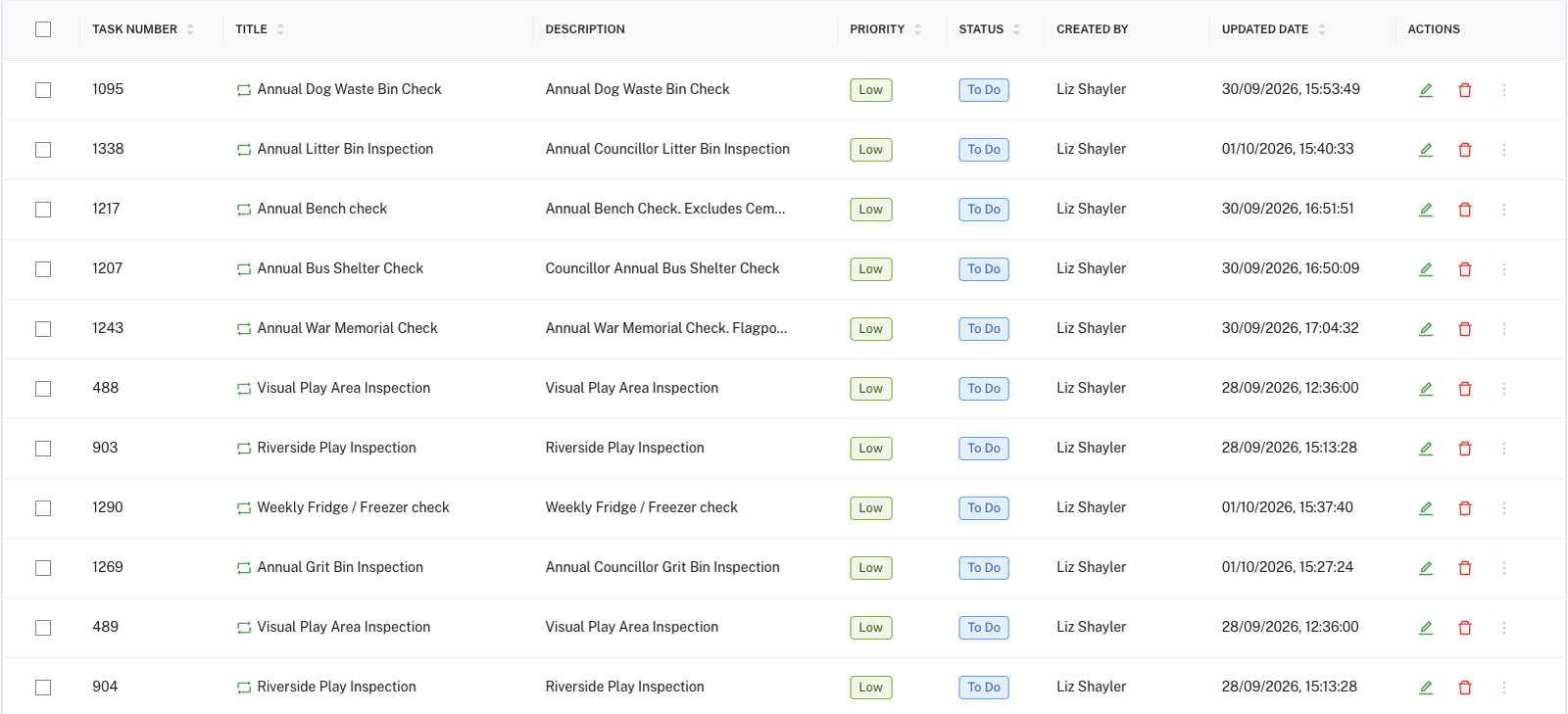1568x714 pixels.
Task: Edit the Annual Bus Shelter Check task
Action: (x=1426, y=269)
